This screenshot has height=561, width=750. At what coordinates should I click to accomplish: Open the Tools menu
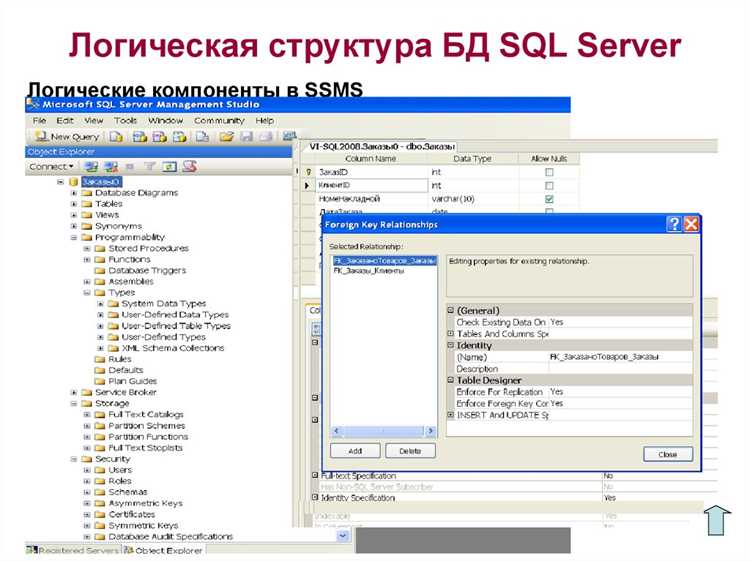tap(125, 121)
